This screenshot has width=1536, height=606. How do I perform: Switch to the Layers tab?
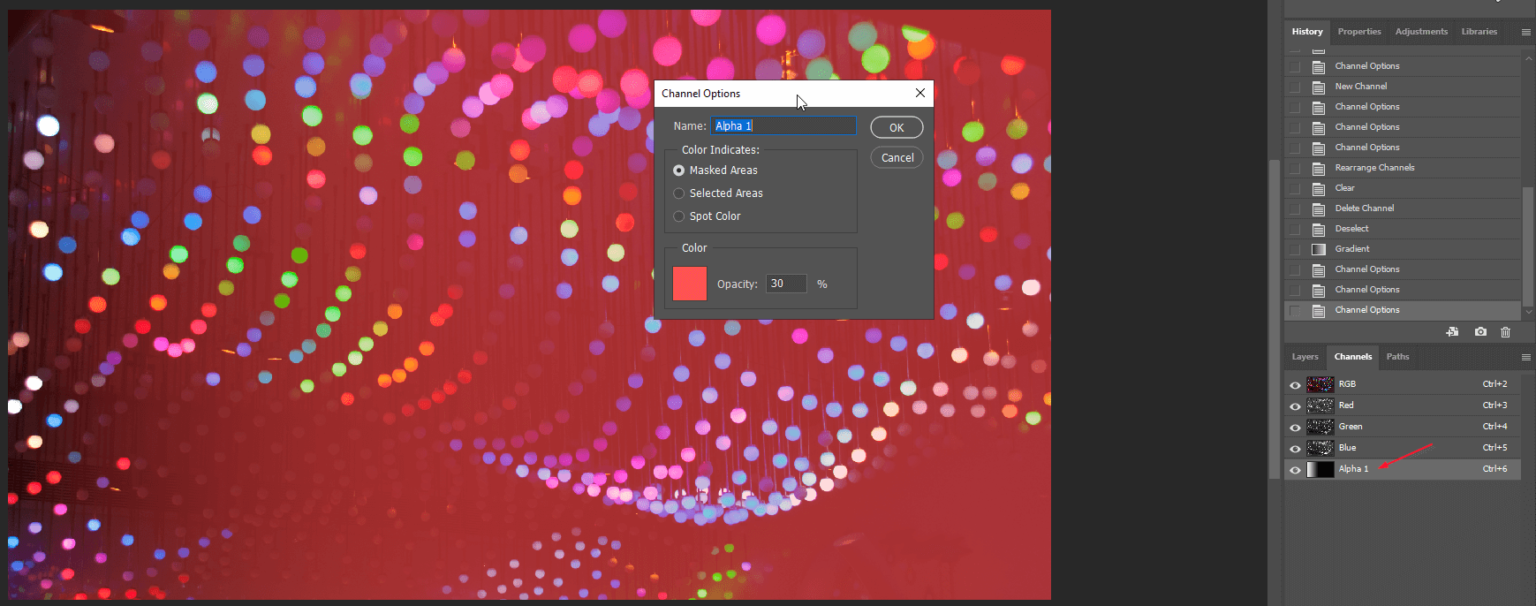1305,357
